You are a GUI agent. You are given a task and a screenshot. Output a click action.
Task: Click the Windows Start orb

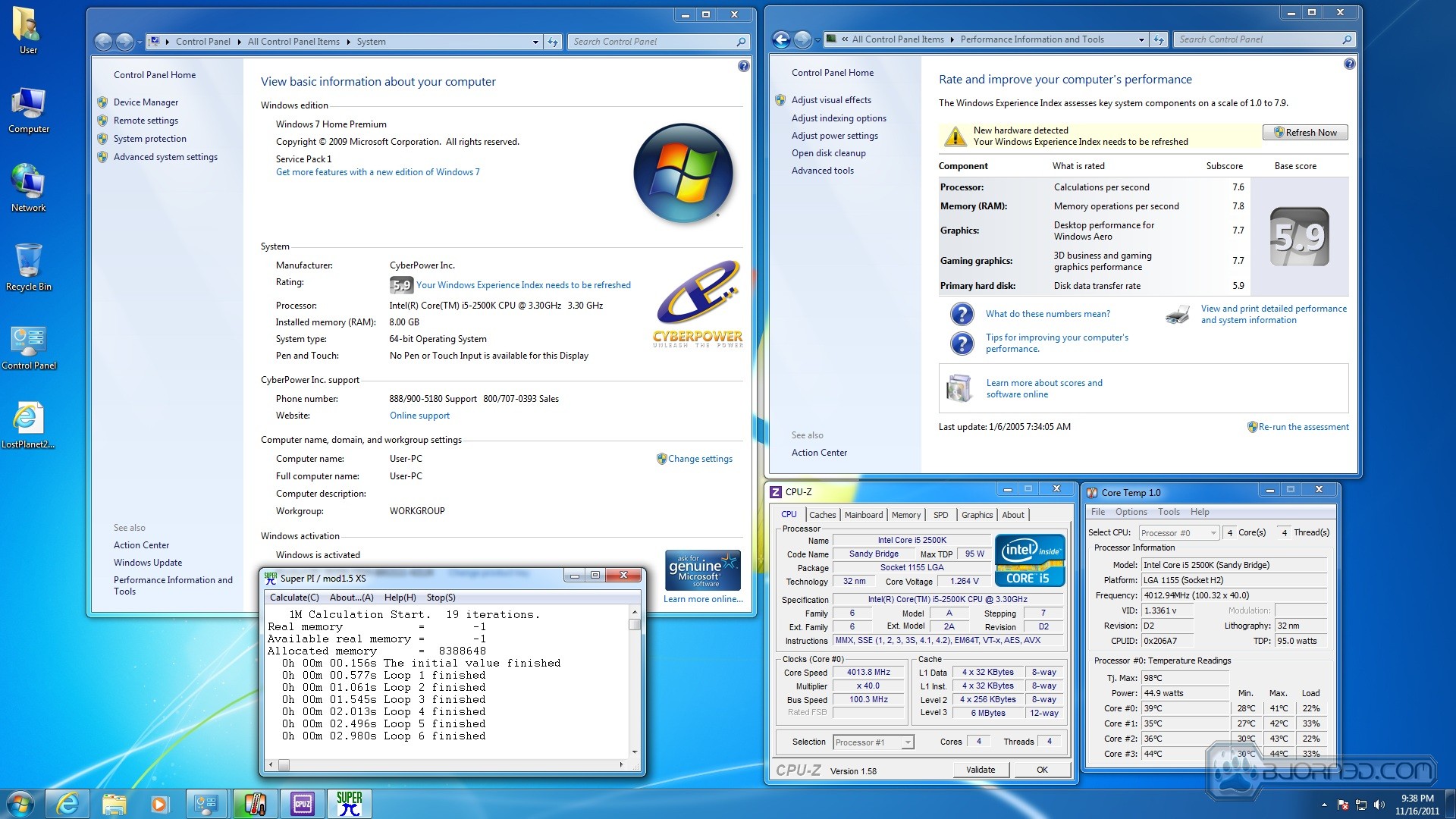tap(20, 804)
